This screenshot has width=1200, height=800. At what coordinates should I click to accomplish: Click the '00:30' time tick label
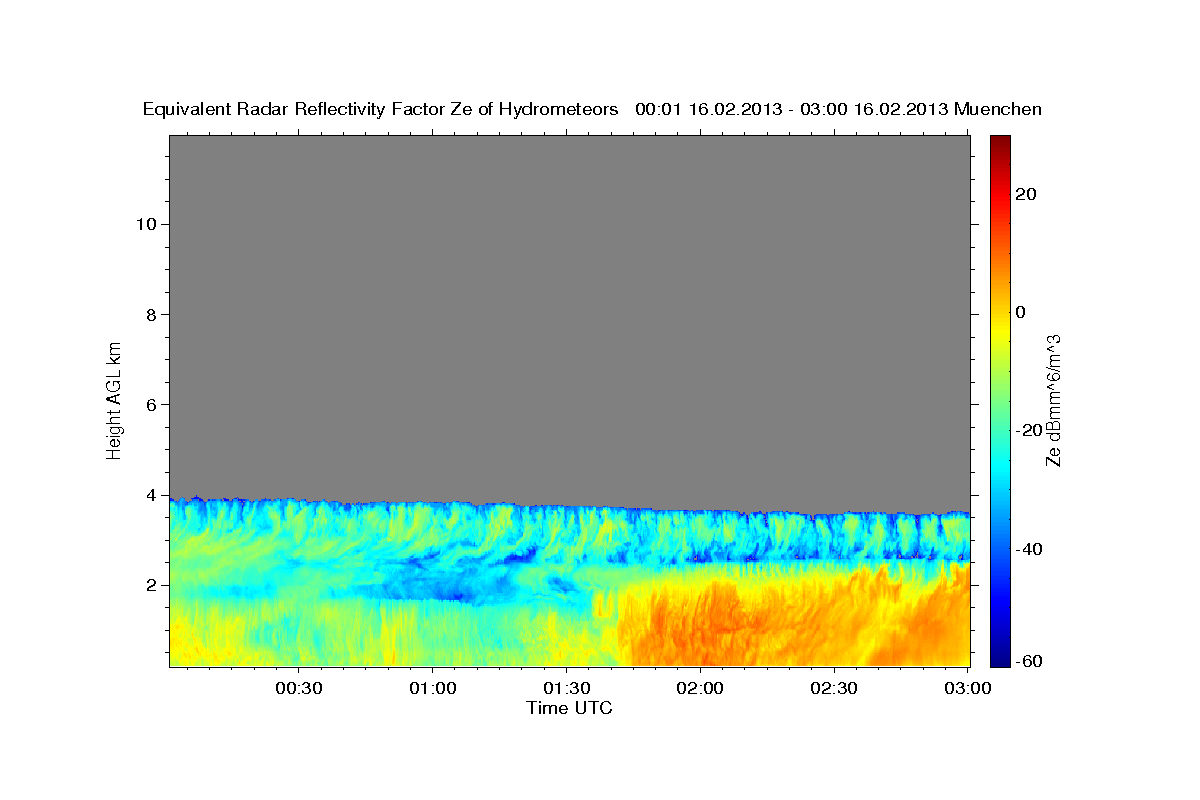[298, 688]
